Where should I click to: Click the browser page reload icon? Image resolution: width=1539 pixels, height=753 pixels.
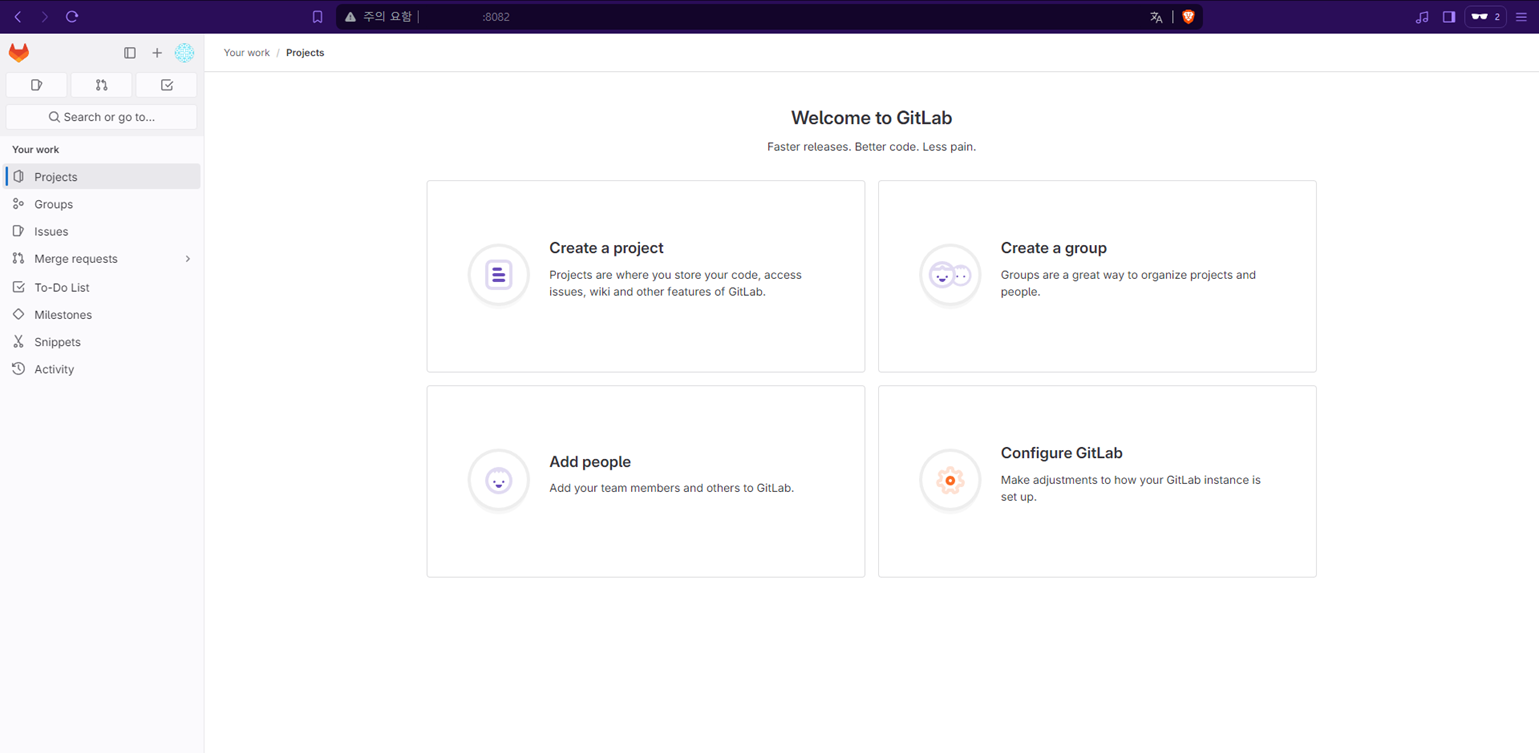(69, 16)
